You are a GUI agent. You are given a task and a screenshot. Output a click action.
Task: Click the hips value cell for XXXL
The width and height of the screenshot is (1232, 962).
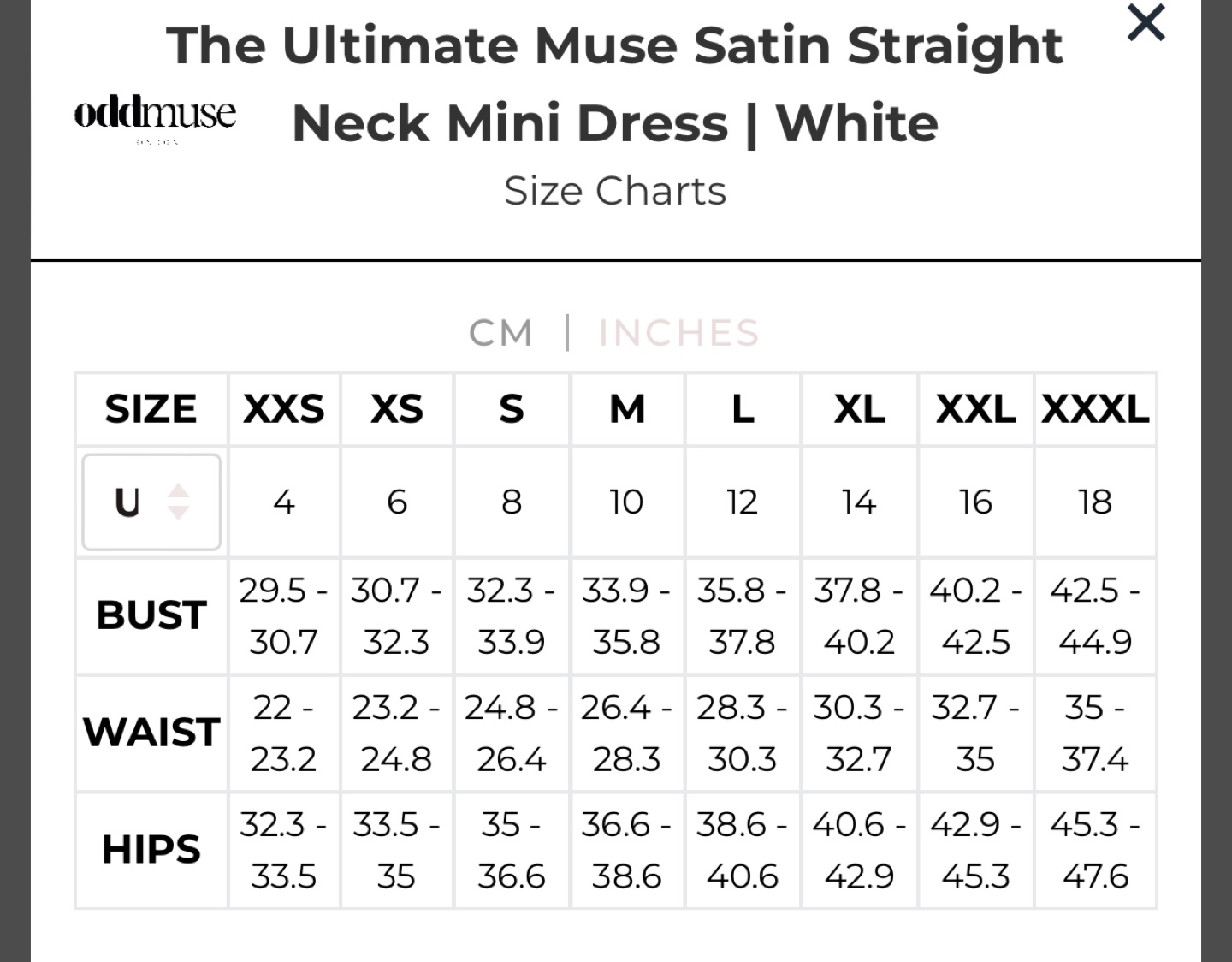[1095, 850]
